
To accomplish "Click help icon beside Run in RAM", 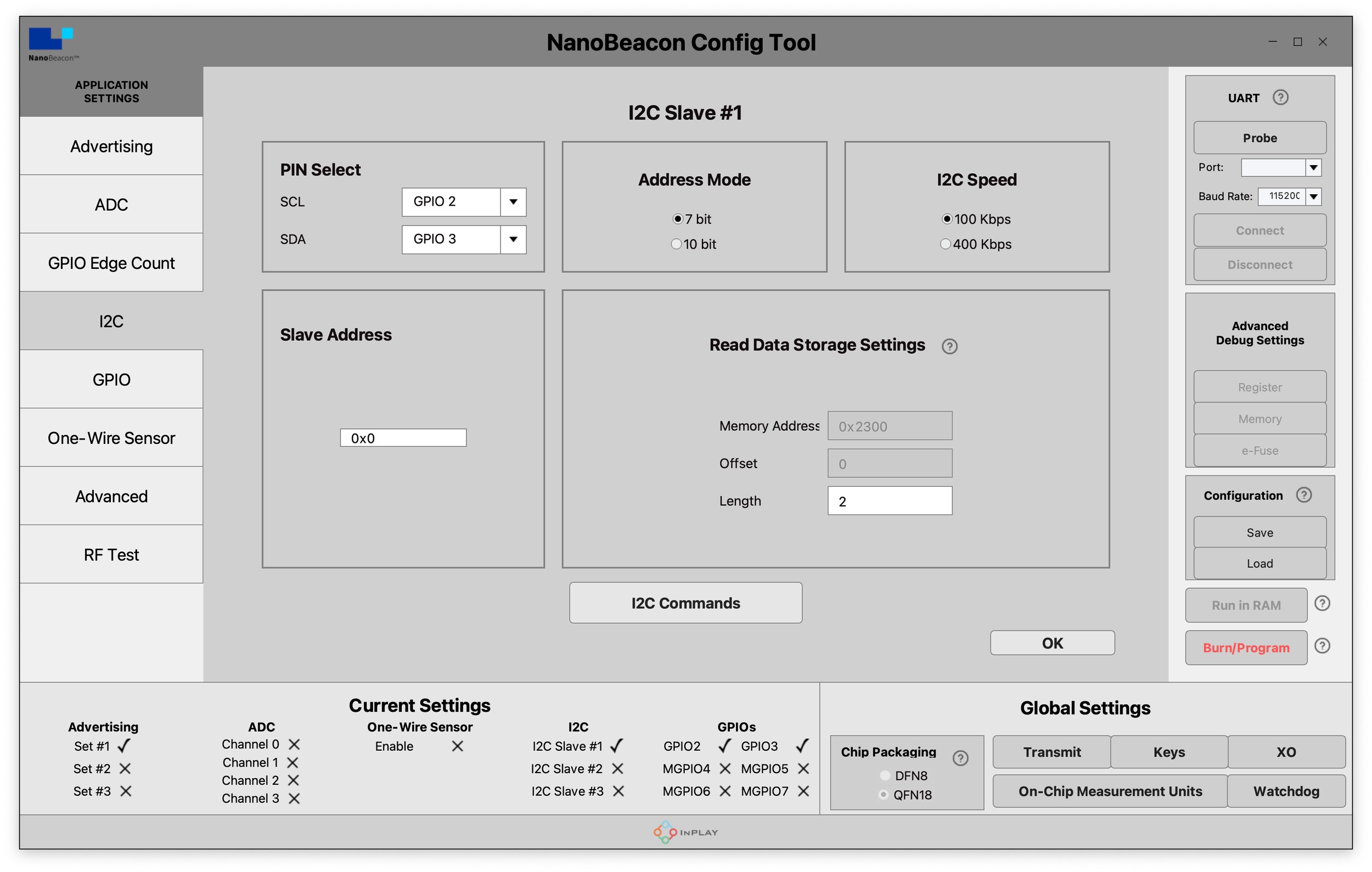I will coord(1322,603).
